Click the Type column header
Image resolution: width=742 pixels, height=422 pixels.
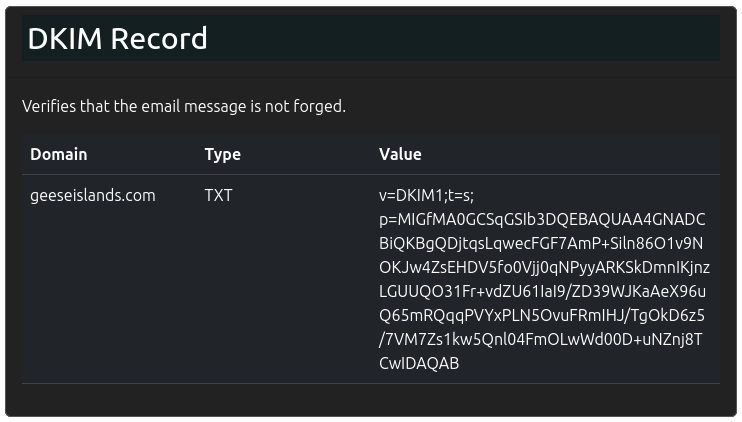(222, 154)
